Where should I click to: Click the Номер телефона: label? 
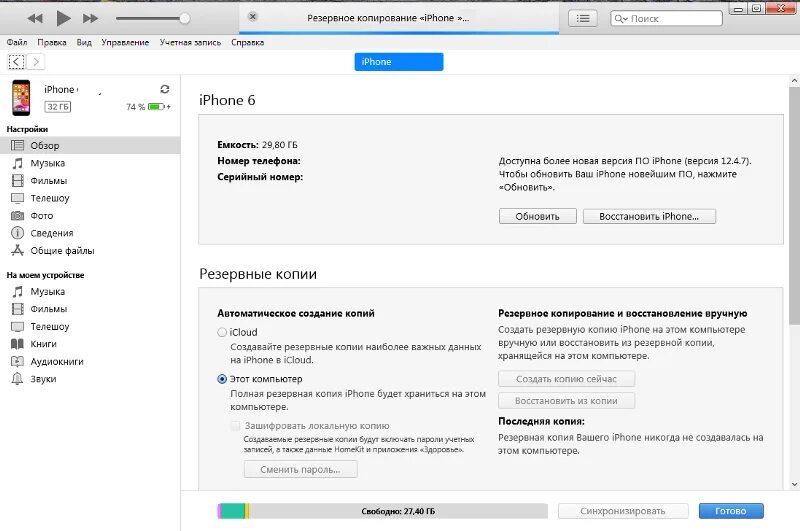click(259, 161)
